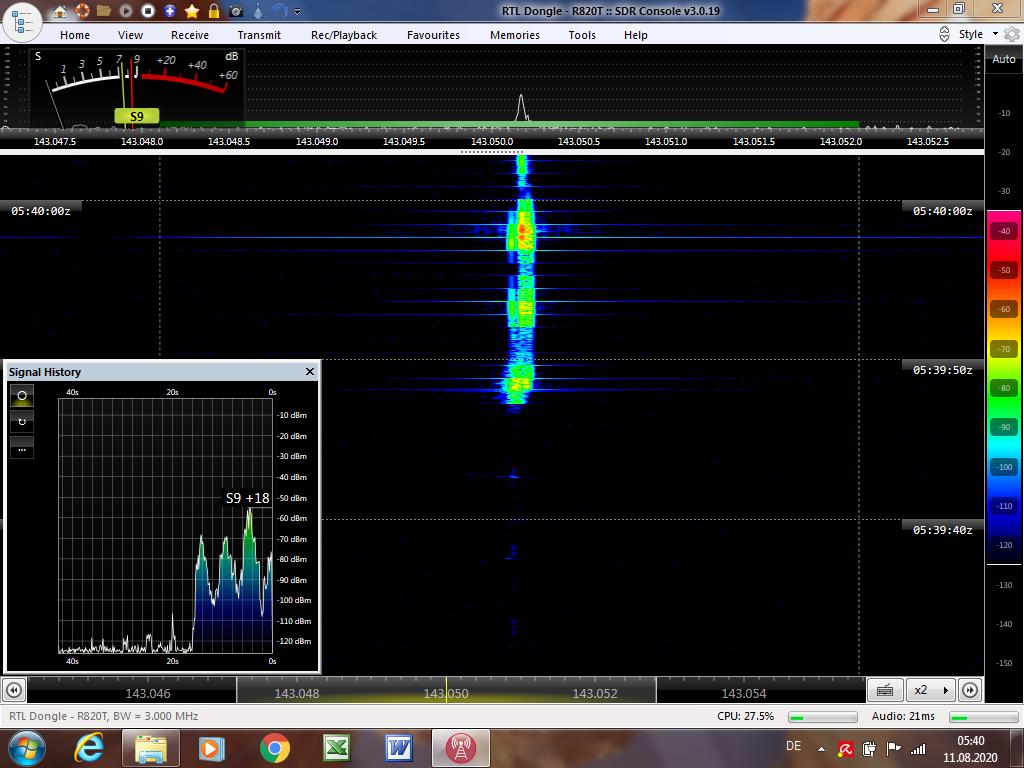1024x768 pixels.
Task: Click the gear options icon near Style
Action: click(1012, 34)
